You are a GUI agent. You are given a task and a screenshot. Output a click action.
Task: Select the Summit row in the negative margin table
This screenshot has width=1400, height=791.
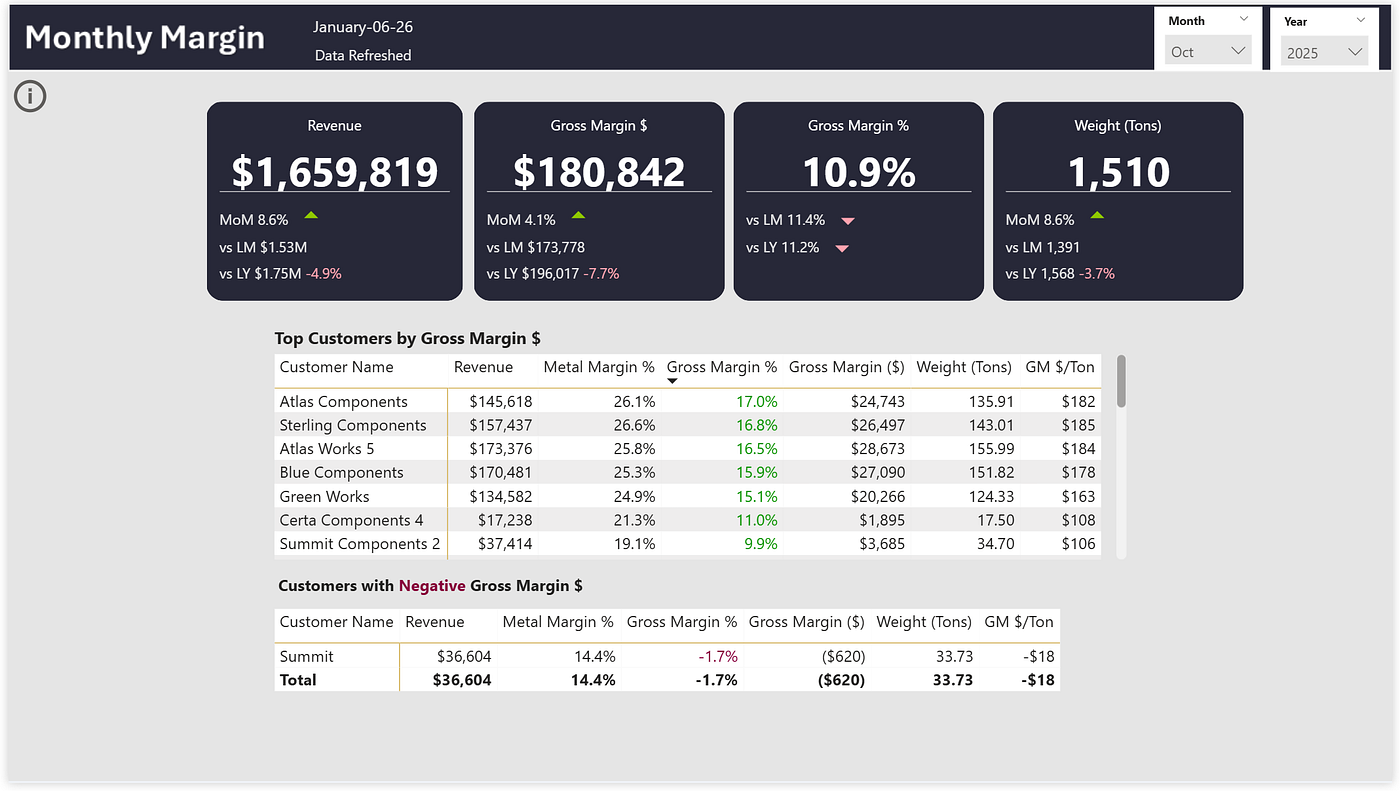pos(667,656)
